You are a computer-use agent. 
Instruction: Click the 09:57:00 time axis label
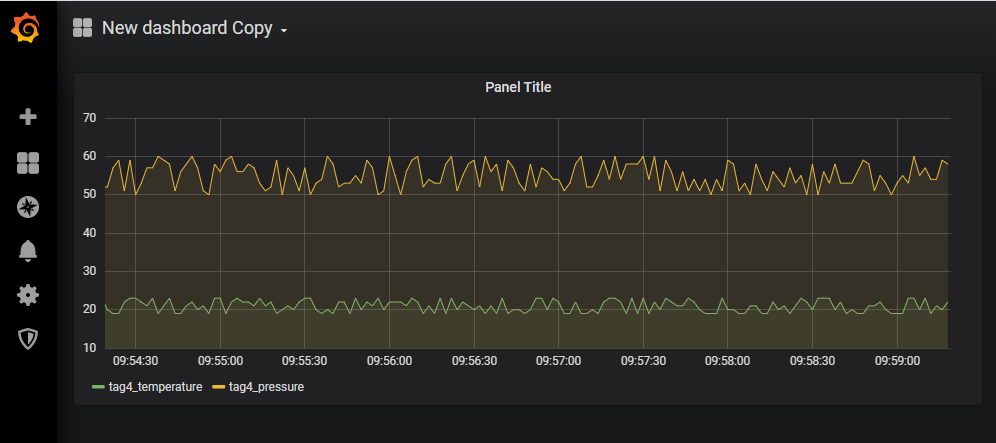(558, 360)
